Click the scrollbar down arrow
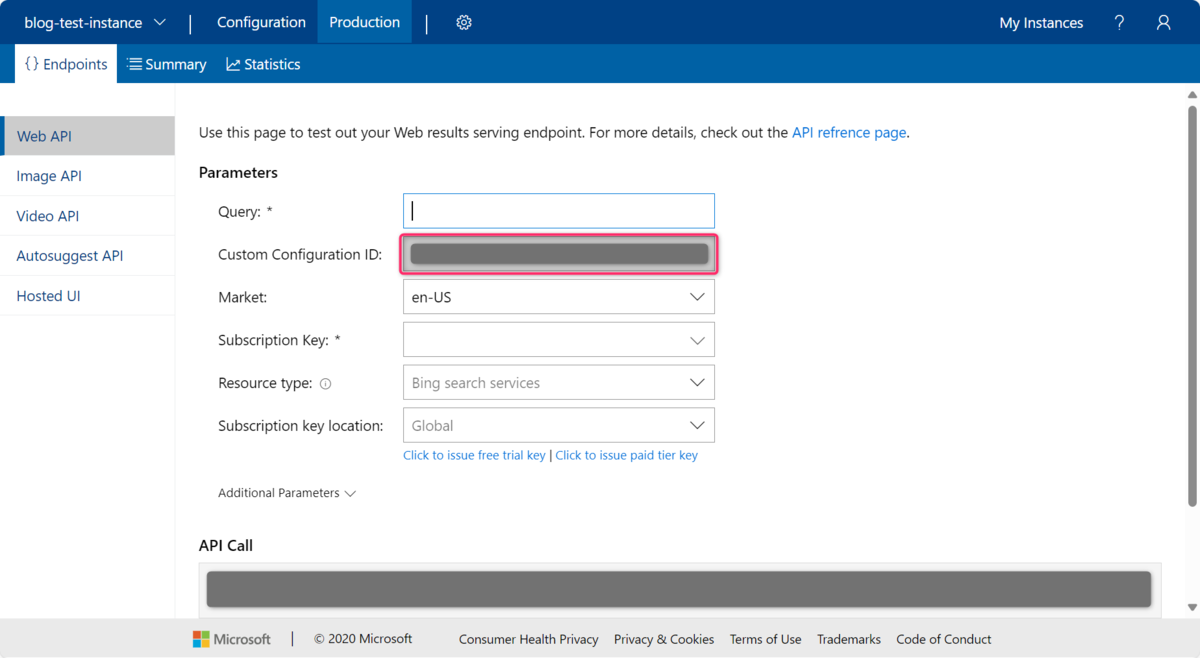 pyautogui.click(x=1192, y=607)
